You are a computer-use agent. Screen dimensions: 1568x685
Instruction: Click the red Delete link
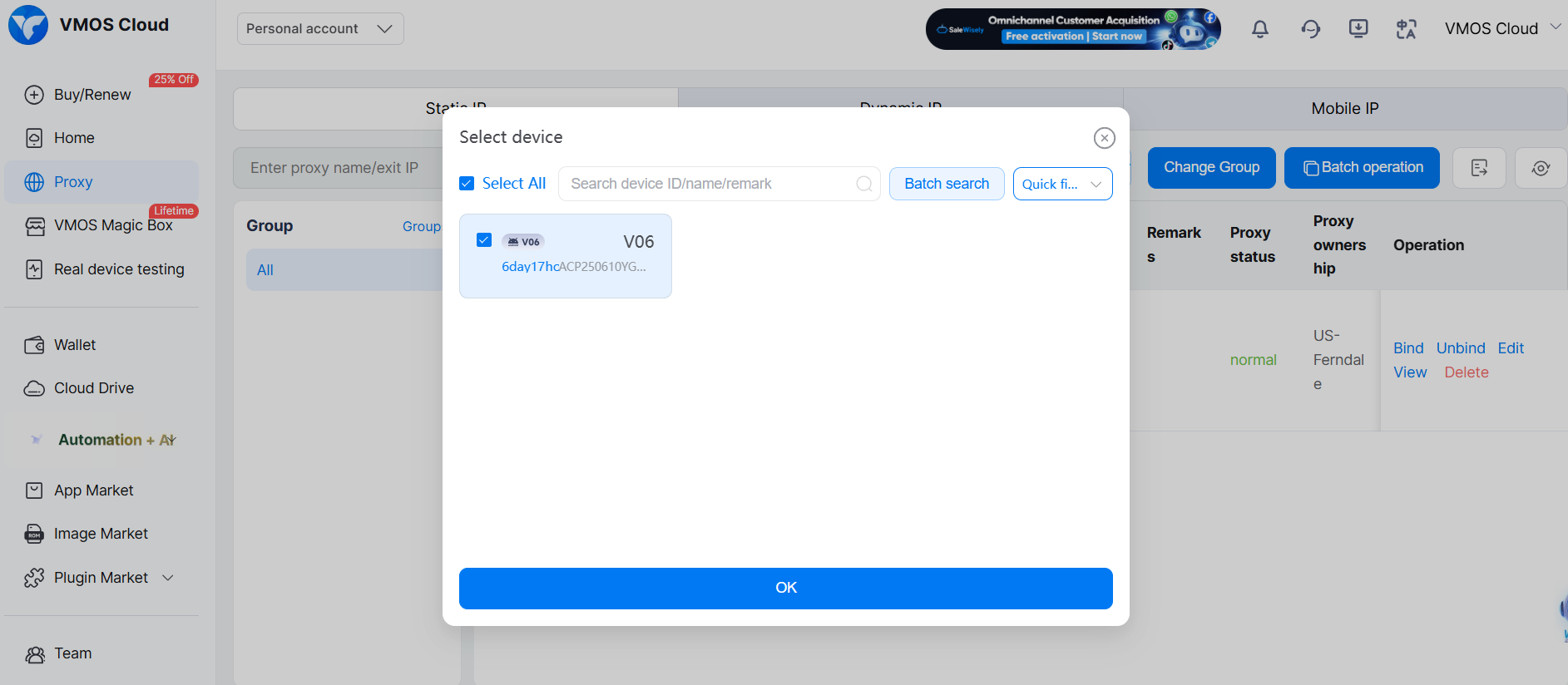click(1467, 372)
